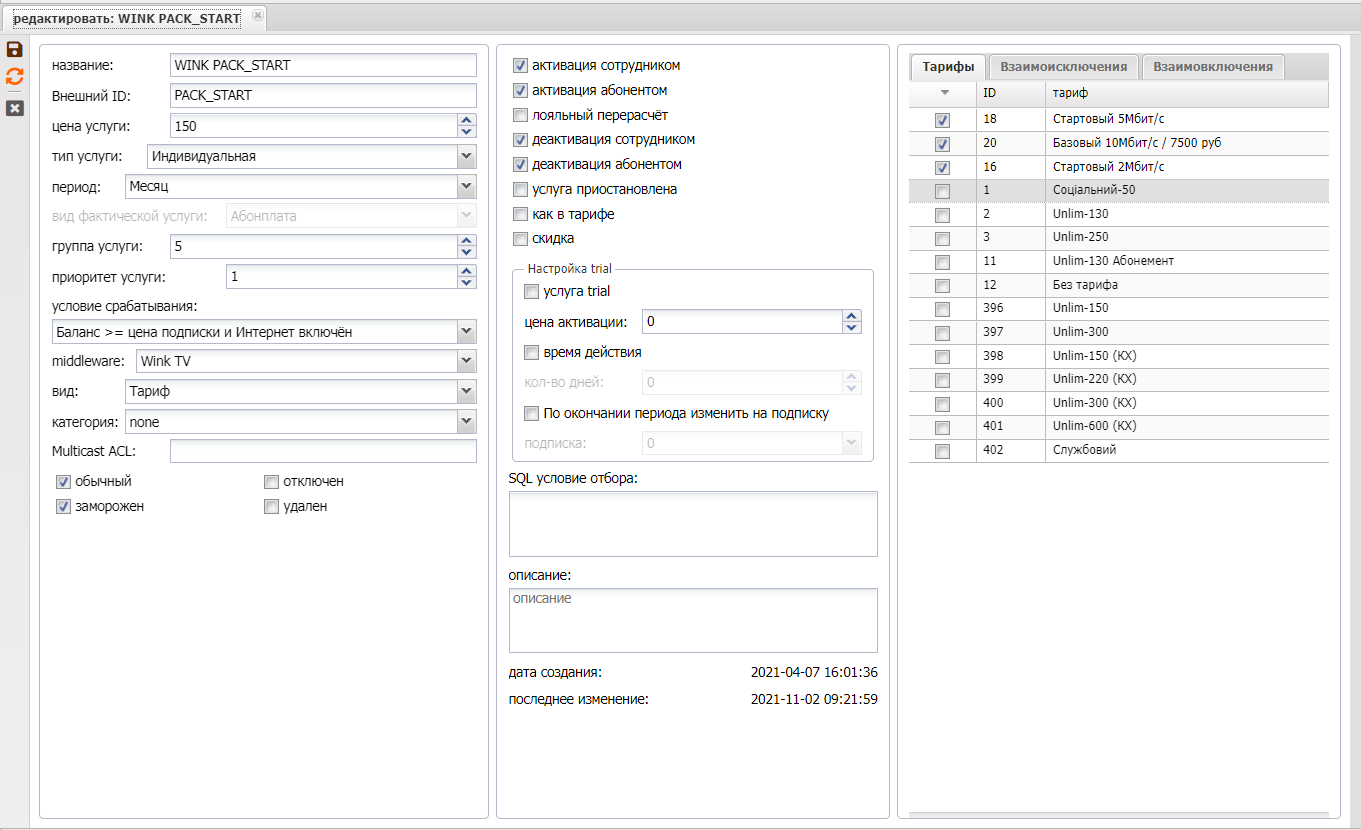Increase service priority with up arrow
The width and height of the screenshot is (1361, 830).
(466, 270)
